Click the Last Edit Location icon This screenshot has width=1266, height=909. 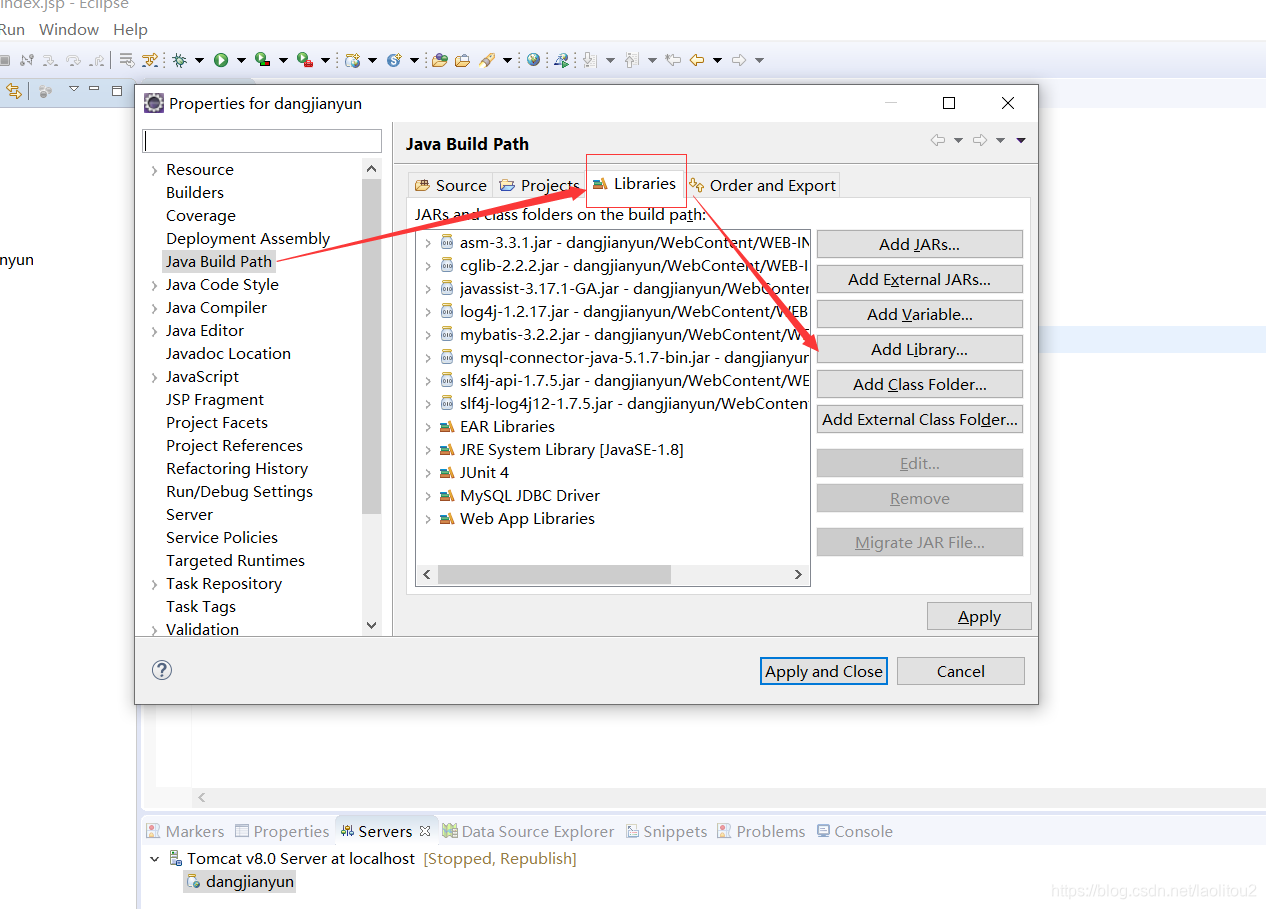pos(673,60)
